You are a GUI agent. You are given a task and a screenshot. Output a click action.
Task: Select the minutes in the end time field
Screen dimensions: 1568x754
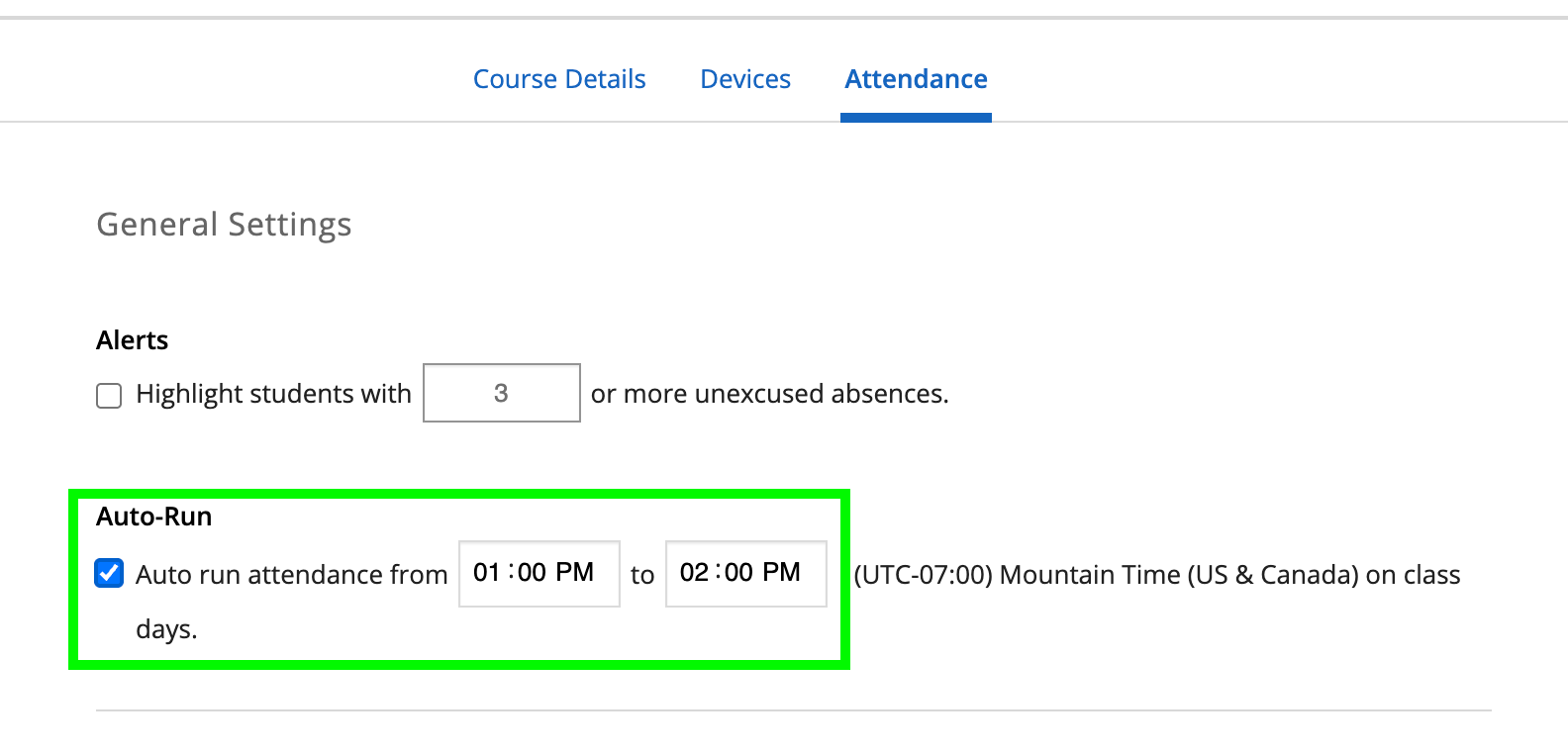(738, 573)
